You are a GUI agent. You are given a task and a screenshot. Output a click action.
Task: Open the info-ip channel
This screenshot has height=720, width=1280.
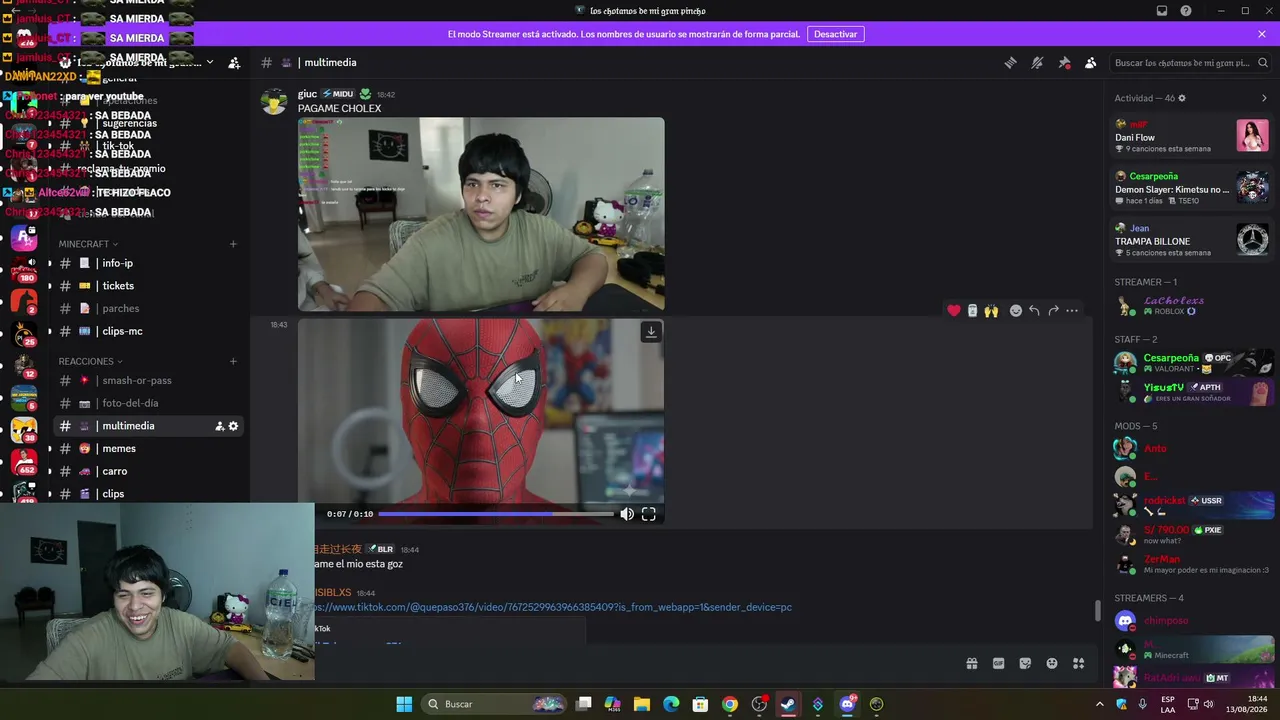pos(148,263)
